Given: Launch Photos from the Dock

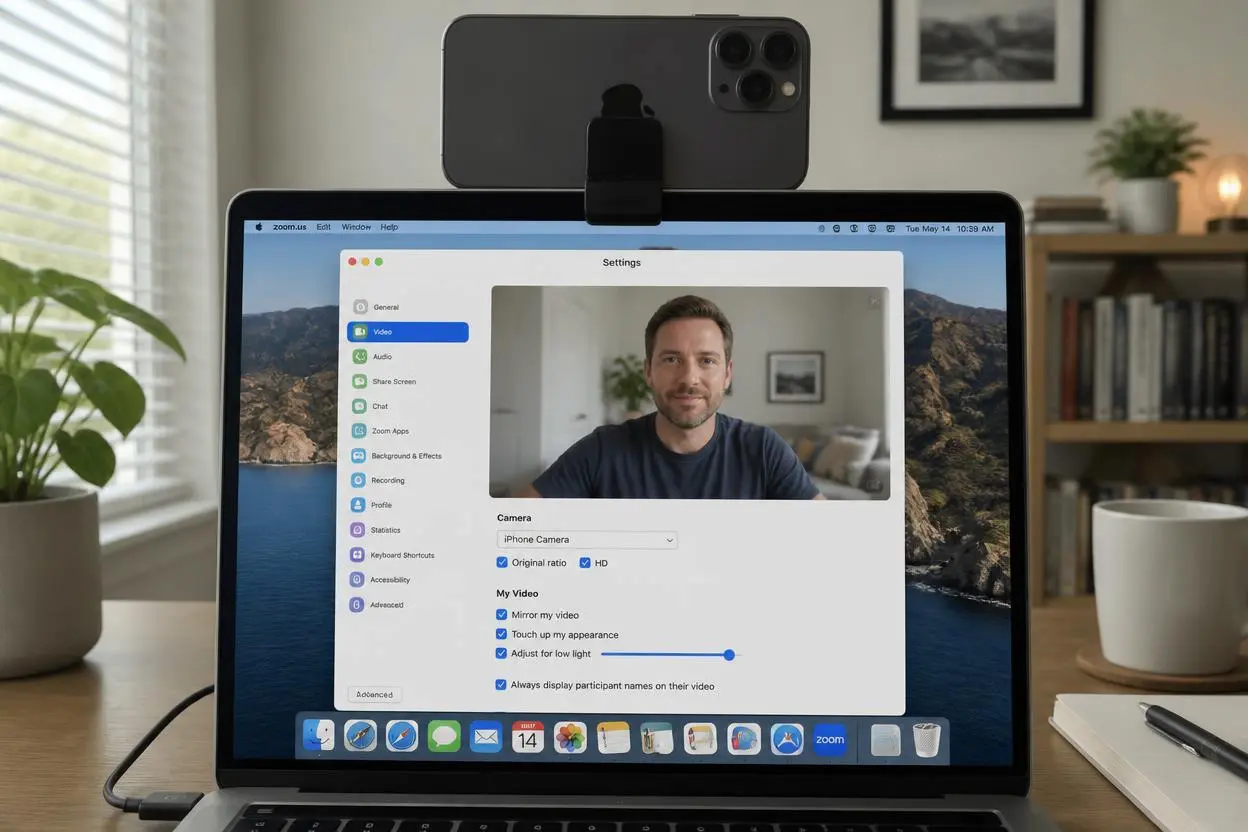Looking at the screenshot, I should pyautogui.click(x=571, y=737).
